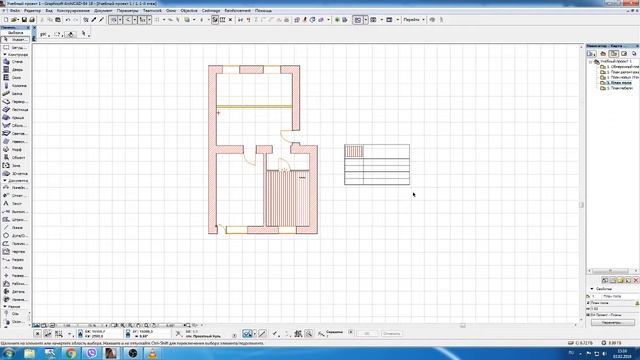Open the Teamwork menu
Viewport: 640px width, 360px height.
pyautogui.click(x=152, y=11)
